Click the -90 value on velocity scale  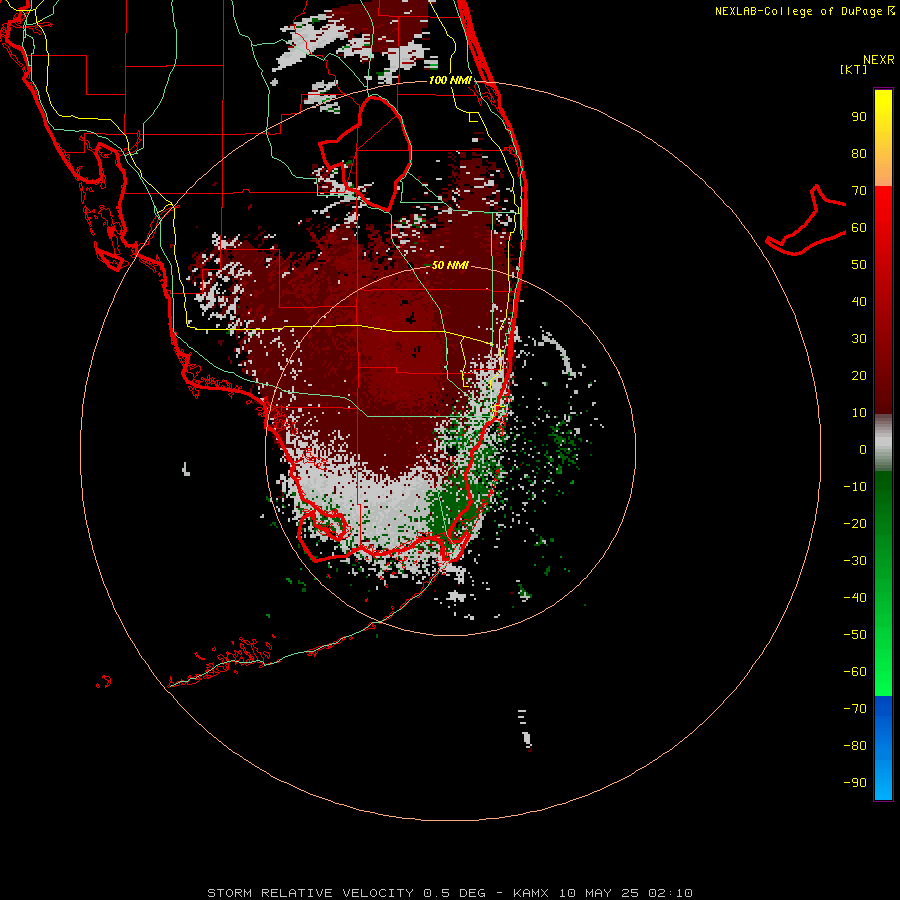pos(855,782)
